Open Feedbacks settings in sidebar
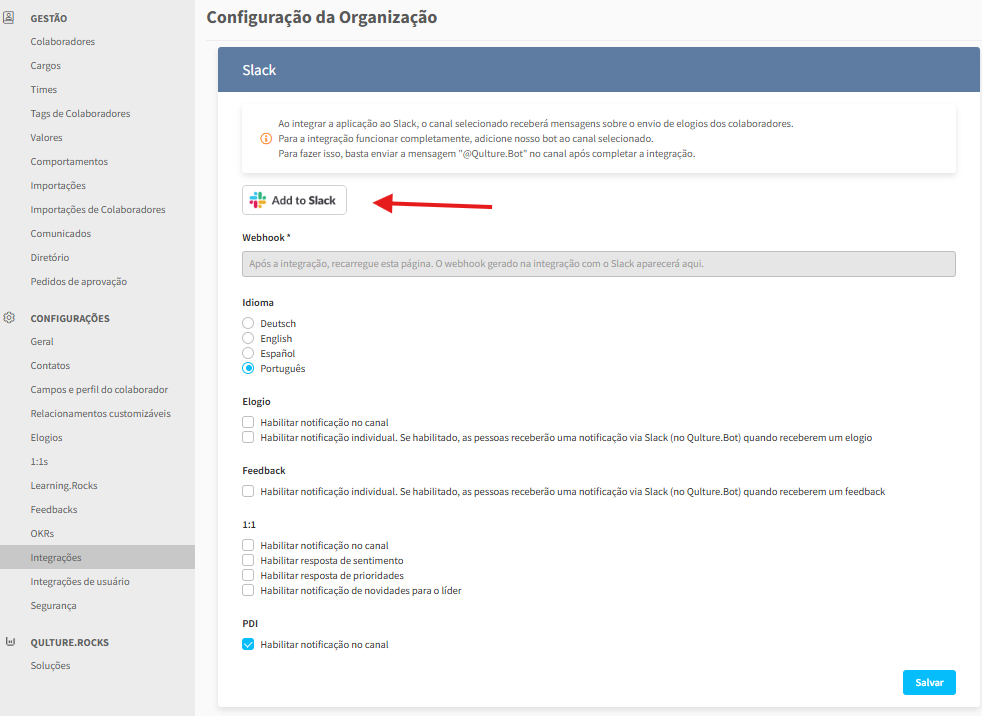Viewport: 982px width, 716px height. pos(54,509)
